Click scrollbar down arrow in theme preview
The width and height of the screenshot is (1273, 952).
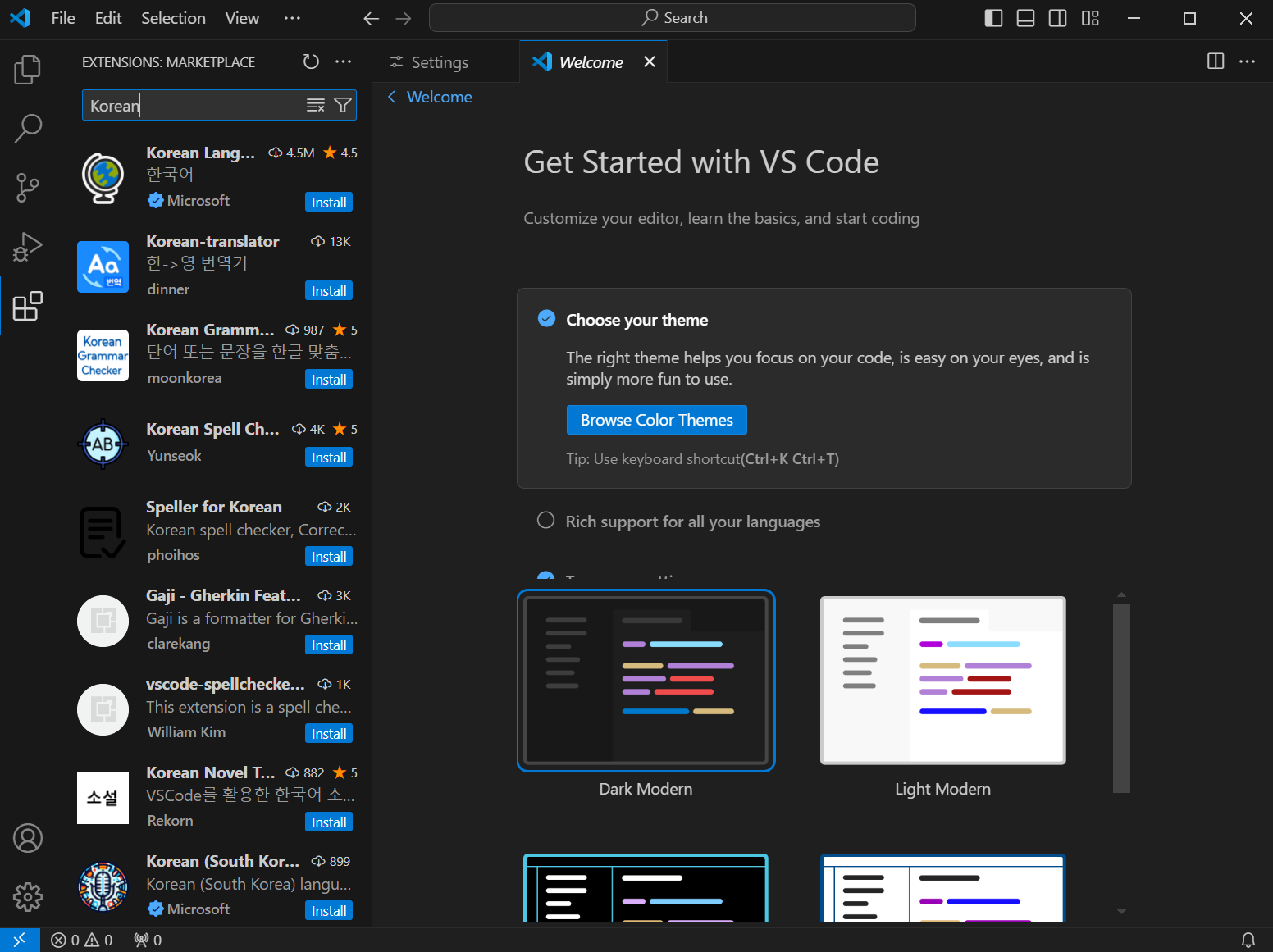1121,912
